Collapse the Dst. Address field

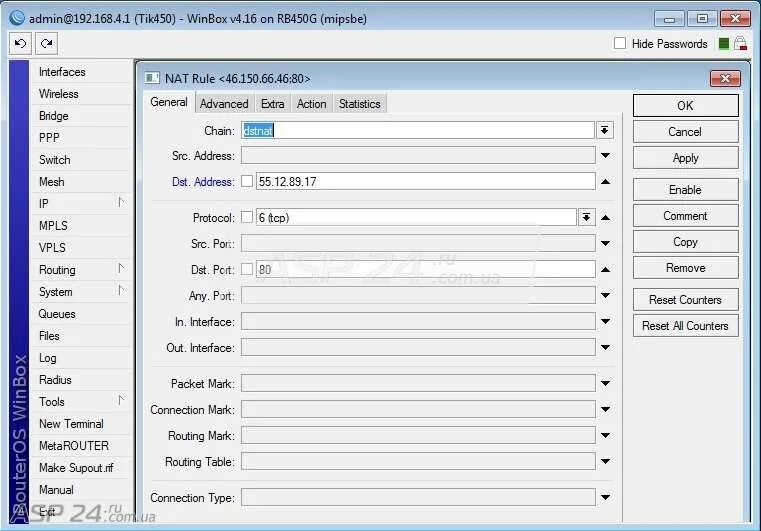(x=605, y=182)
